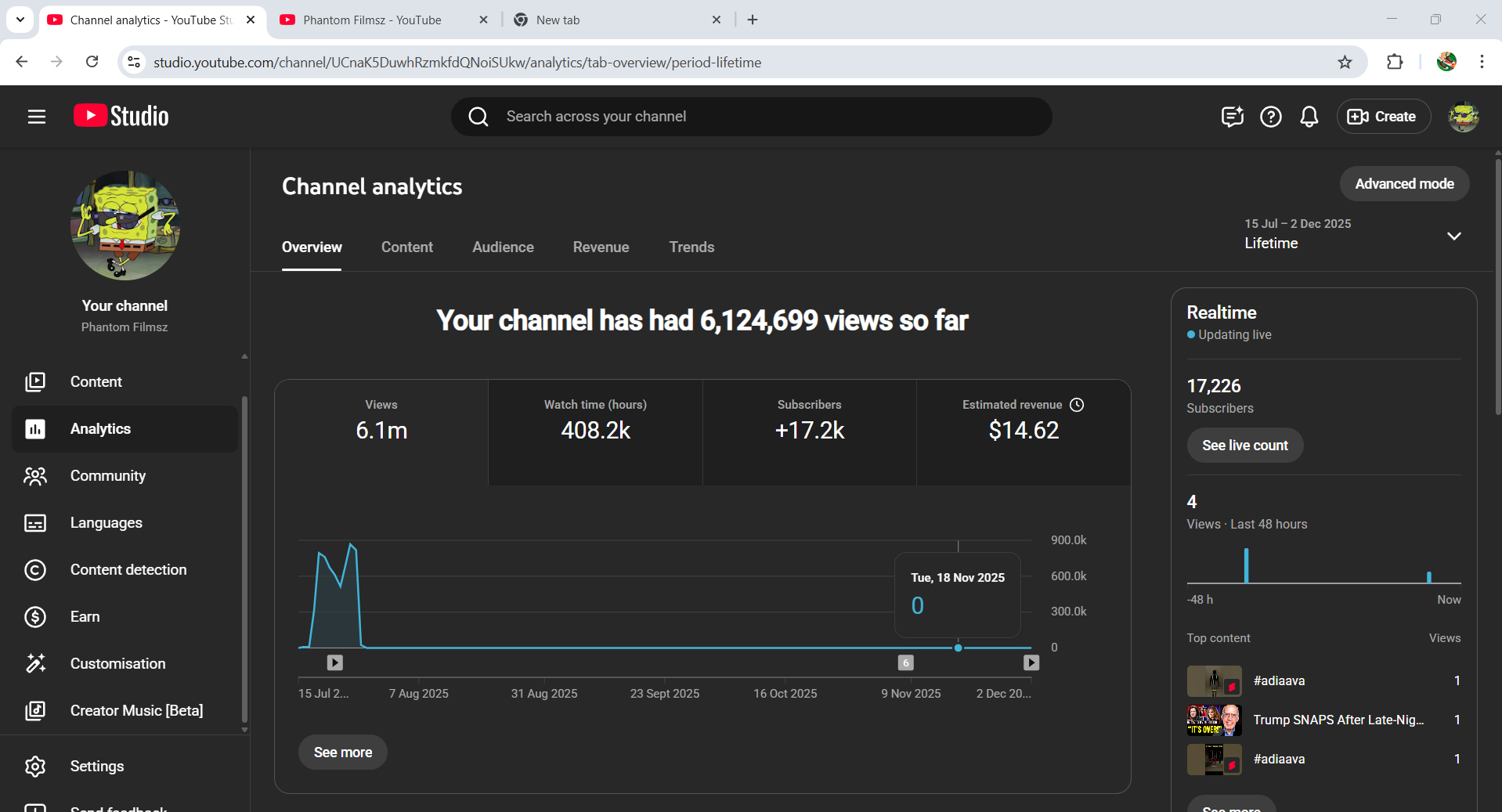The image size is (1502, 812).
Task: Click the See live count button
Action: tap(1244, 445)
